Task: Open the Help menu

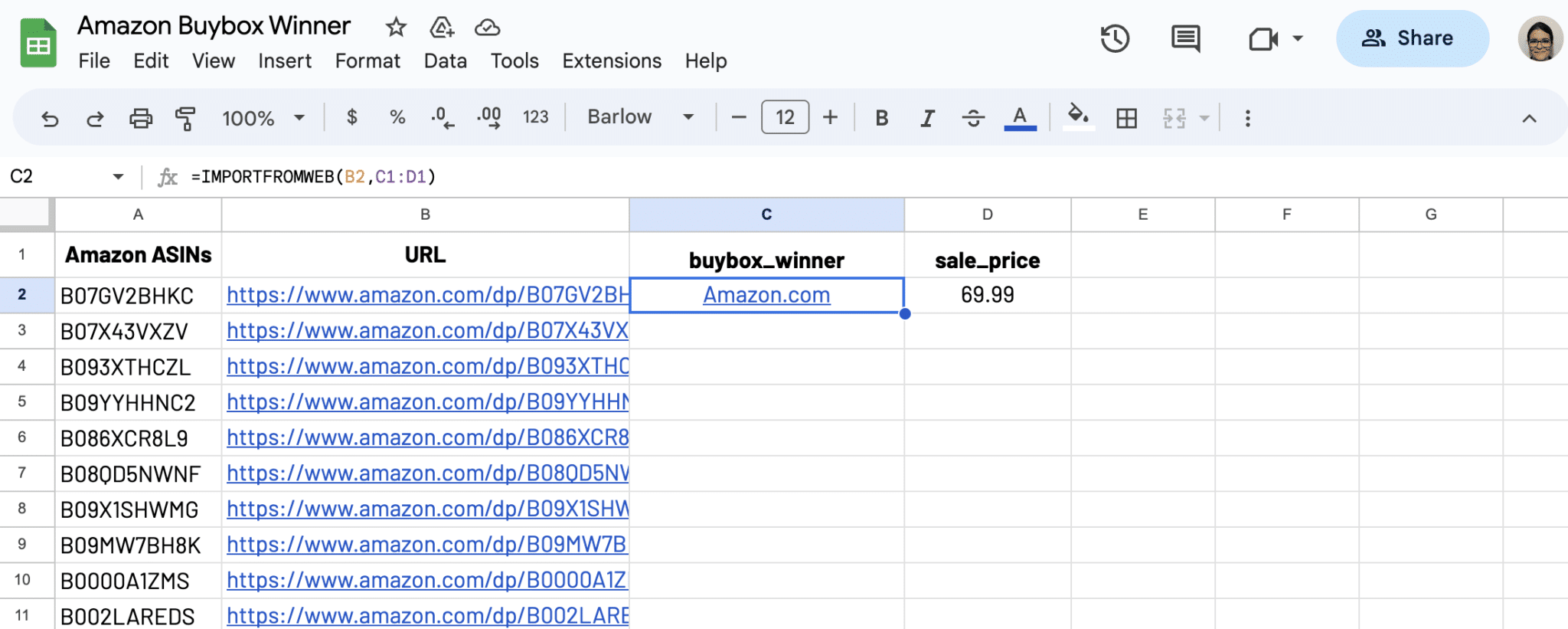Action: coord(706,61)
